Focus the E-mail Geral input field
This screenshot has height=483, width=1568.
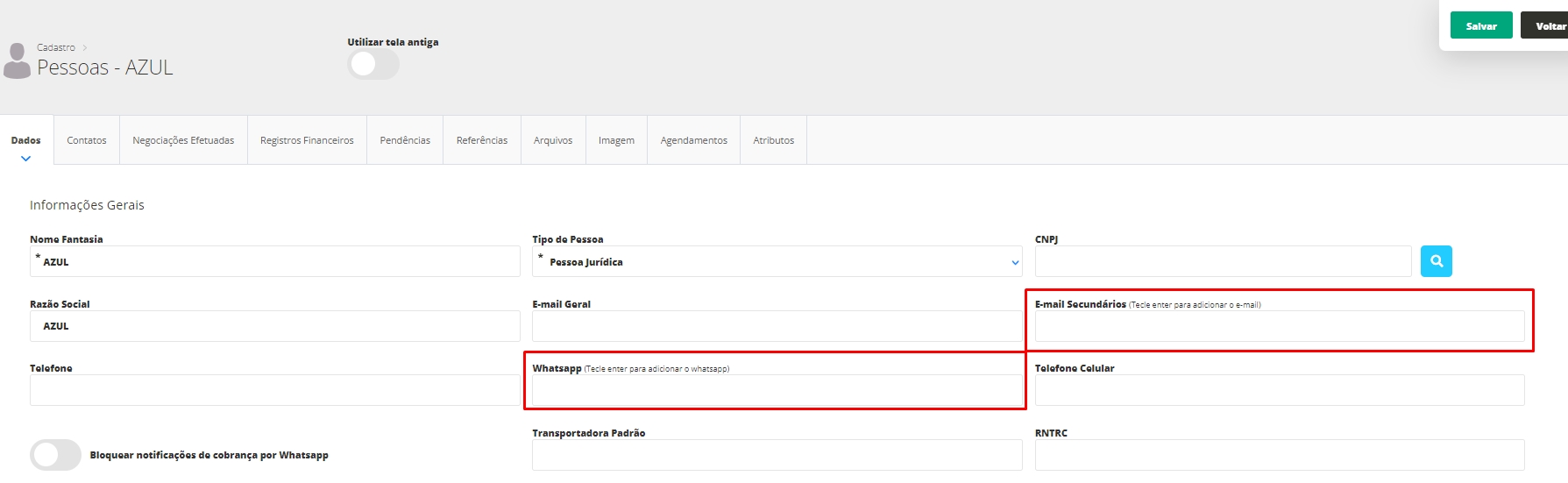[777, 326]
